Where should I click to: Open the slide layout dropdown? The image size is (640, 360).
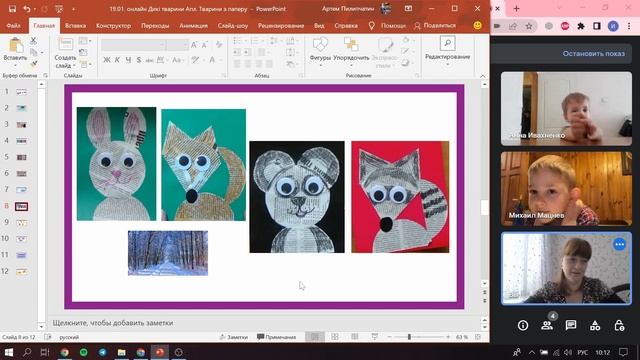click(85, 41)
